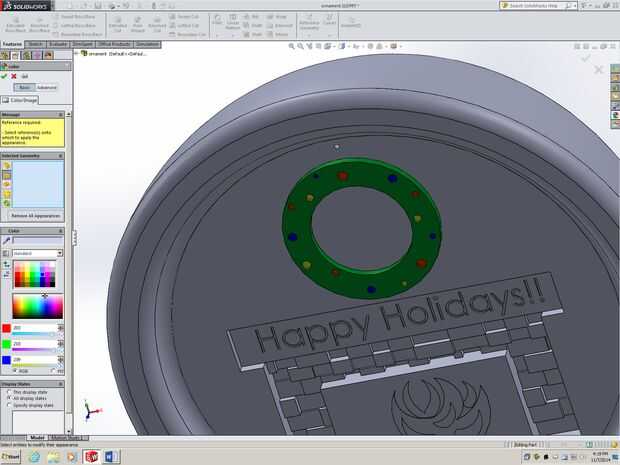Screen dimensions: 620x465
Task: Open Edit Appearance in the view toolbar
Action: pos(370,46)
